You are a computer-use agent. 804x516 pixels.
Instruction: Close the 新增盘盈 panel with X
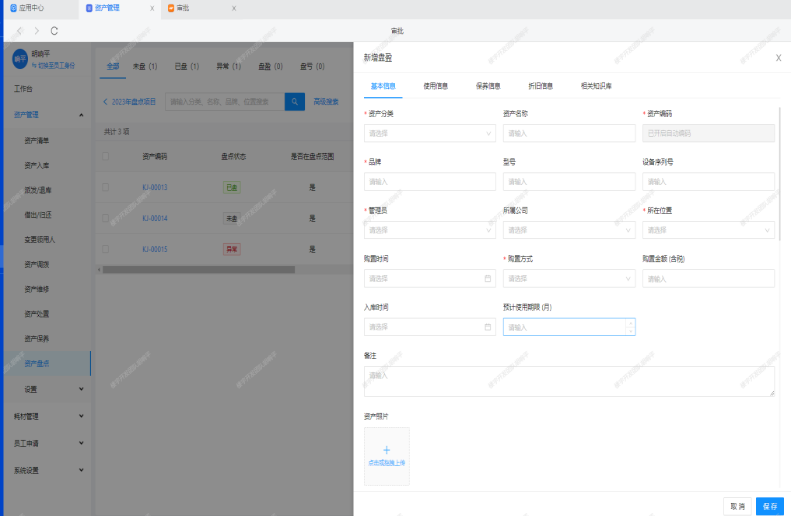point(778,58)
